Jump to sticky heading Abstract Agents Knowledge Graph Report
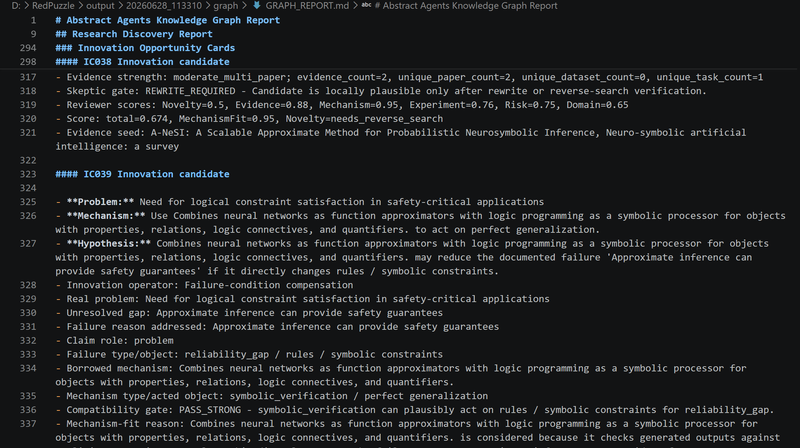Viewport: 800px width, 448px height. click(168, 20)
